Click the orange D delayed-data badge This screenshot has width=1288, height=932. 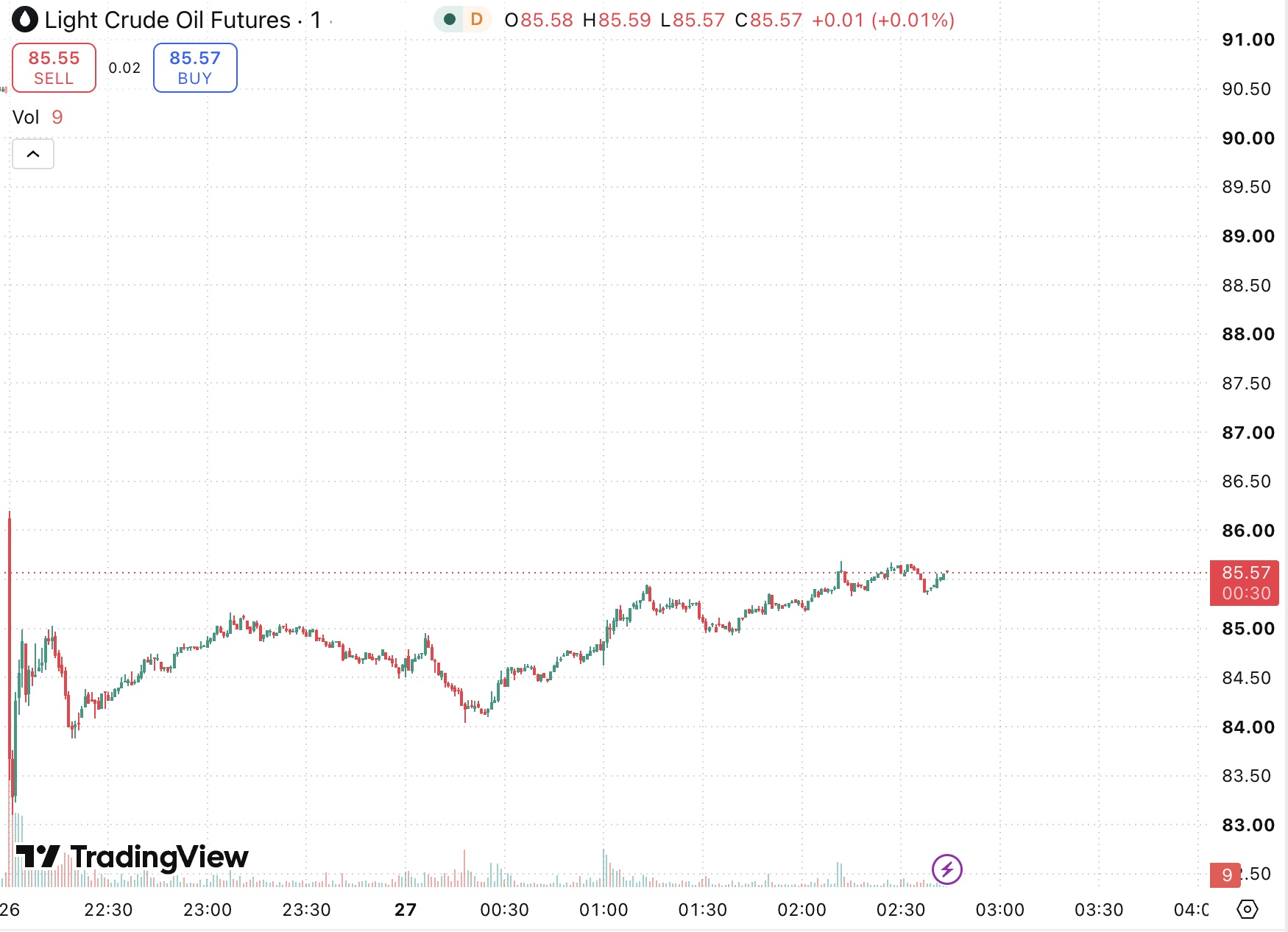click(477, 20)
